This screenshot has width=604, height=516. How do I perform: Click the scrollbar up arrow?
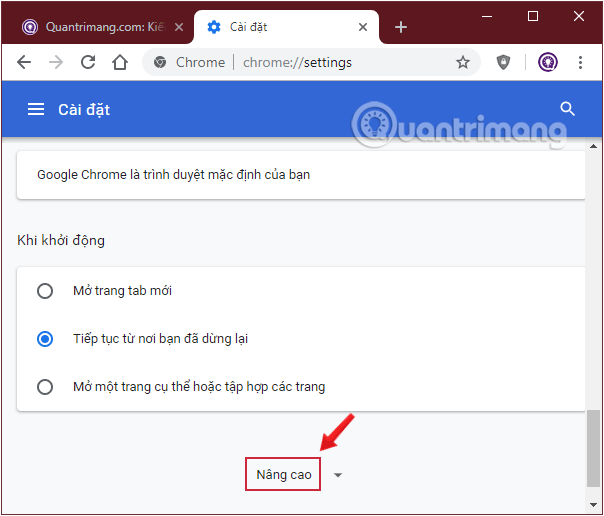[593, 146]
